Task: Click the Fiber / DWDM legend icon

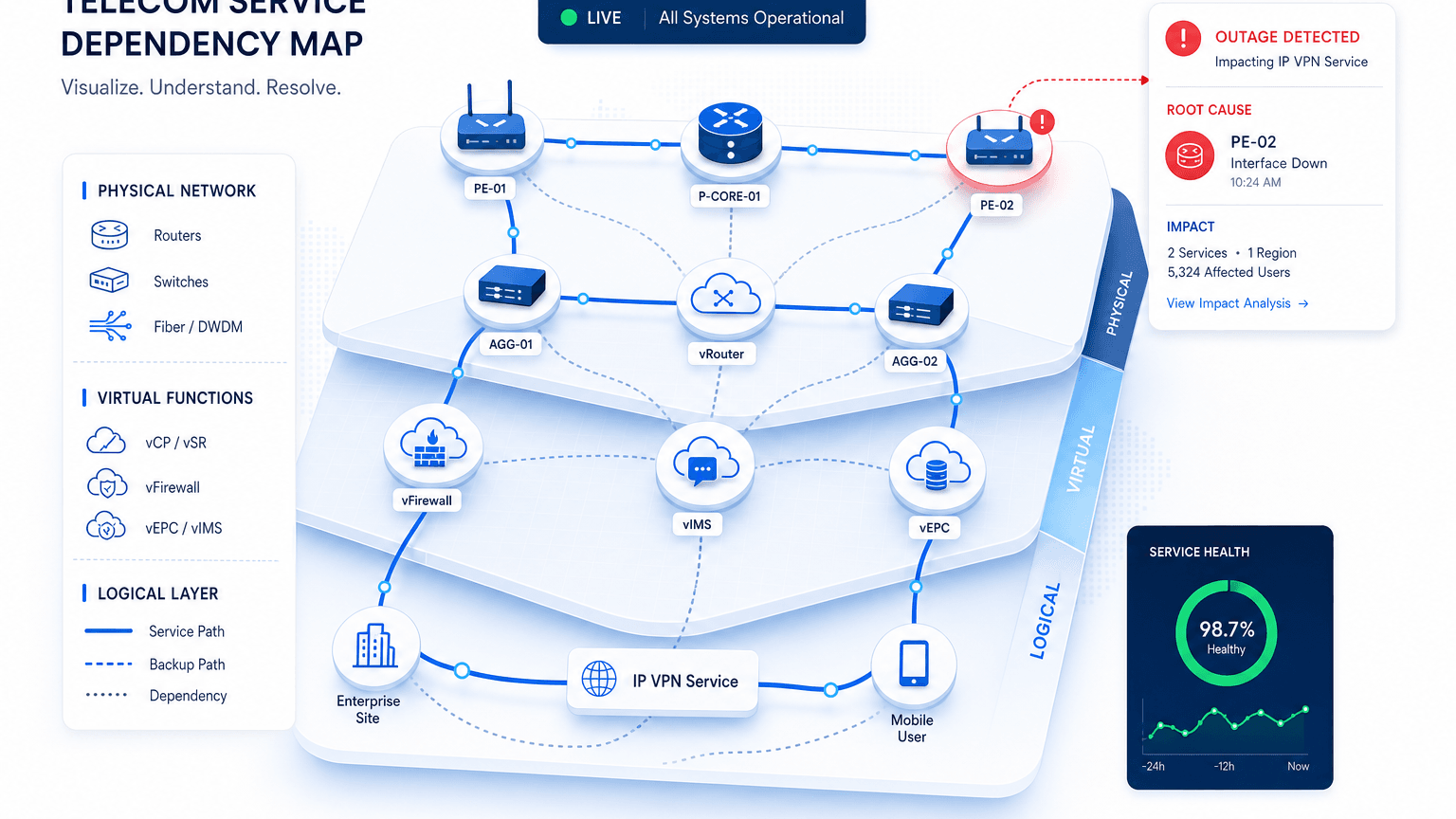Action: point(110,326)
